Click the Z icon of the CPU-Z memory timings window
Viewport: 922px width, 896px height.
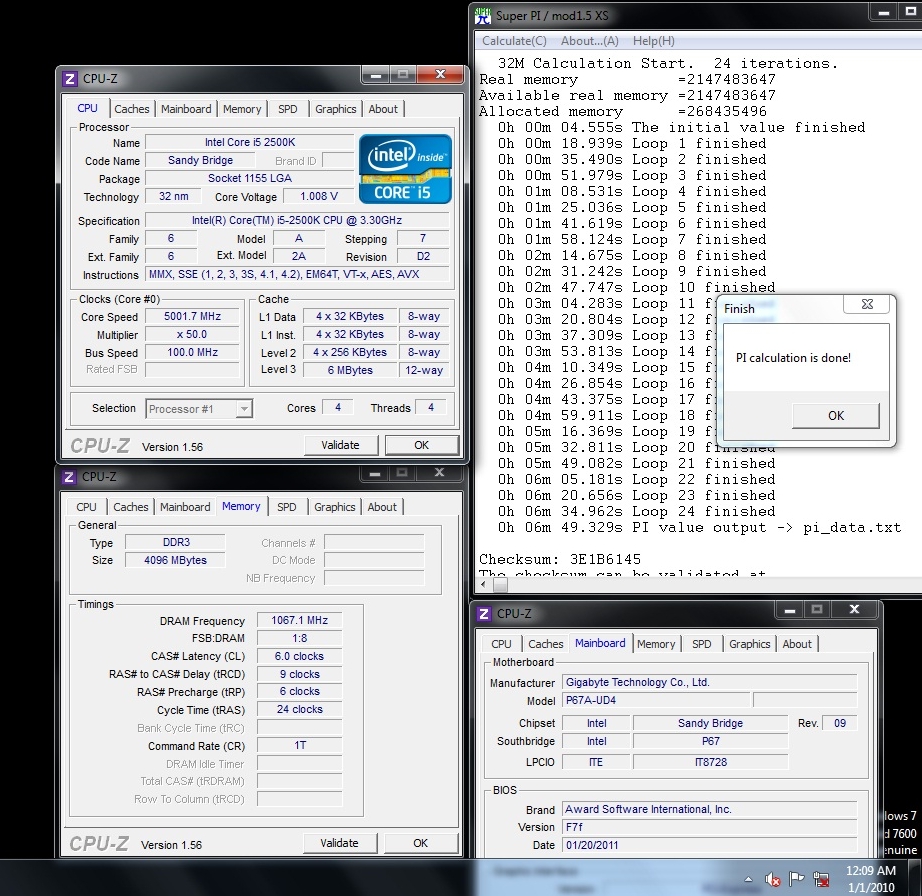[69, 477]
